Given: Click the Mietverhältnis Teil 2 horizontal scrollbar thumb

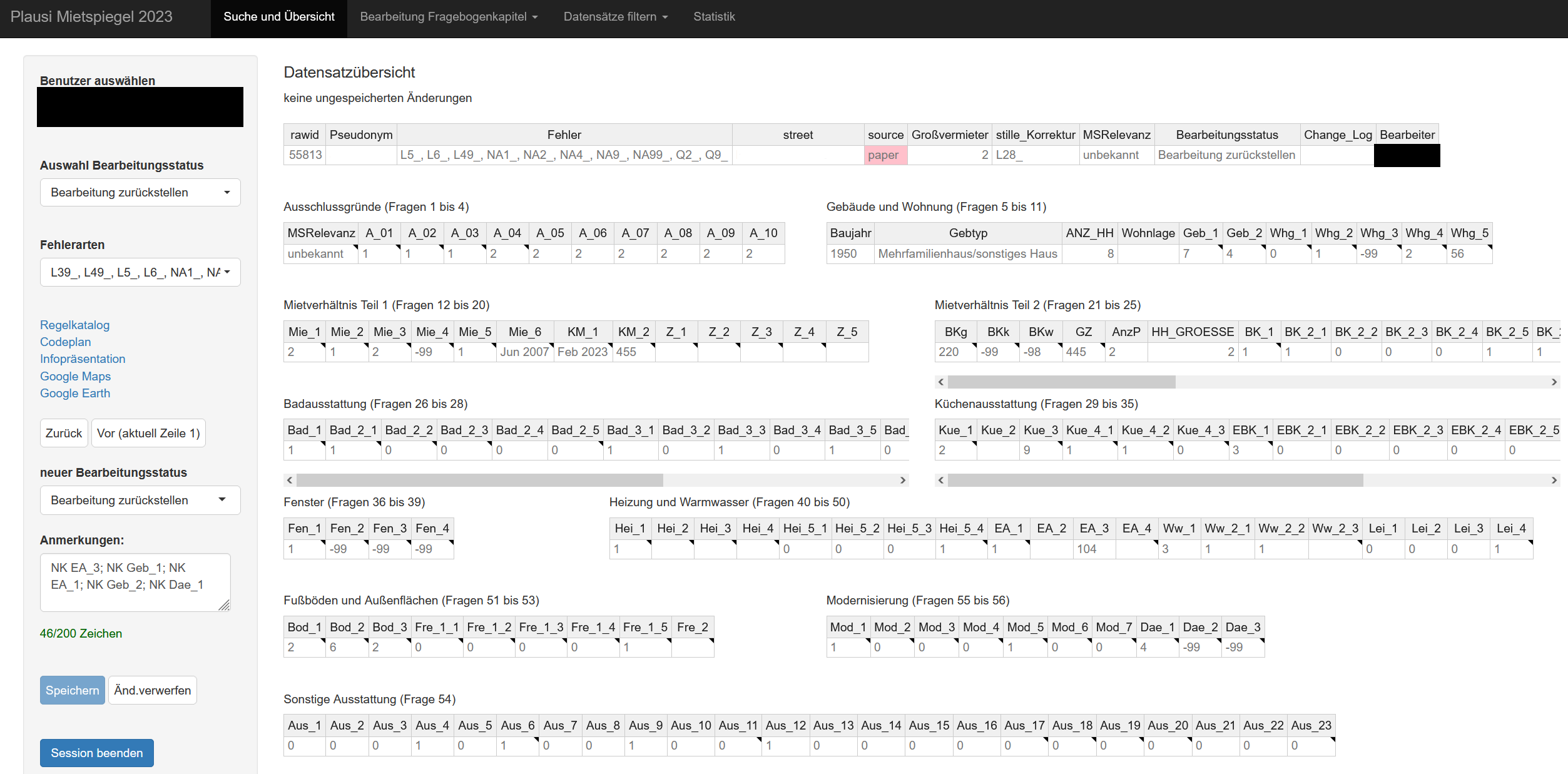Looking at the screenshot, I should [1061, 382].
